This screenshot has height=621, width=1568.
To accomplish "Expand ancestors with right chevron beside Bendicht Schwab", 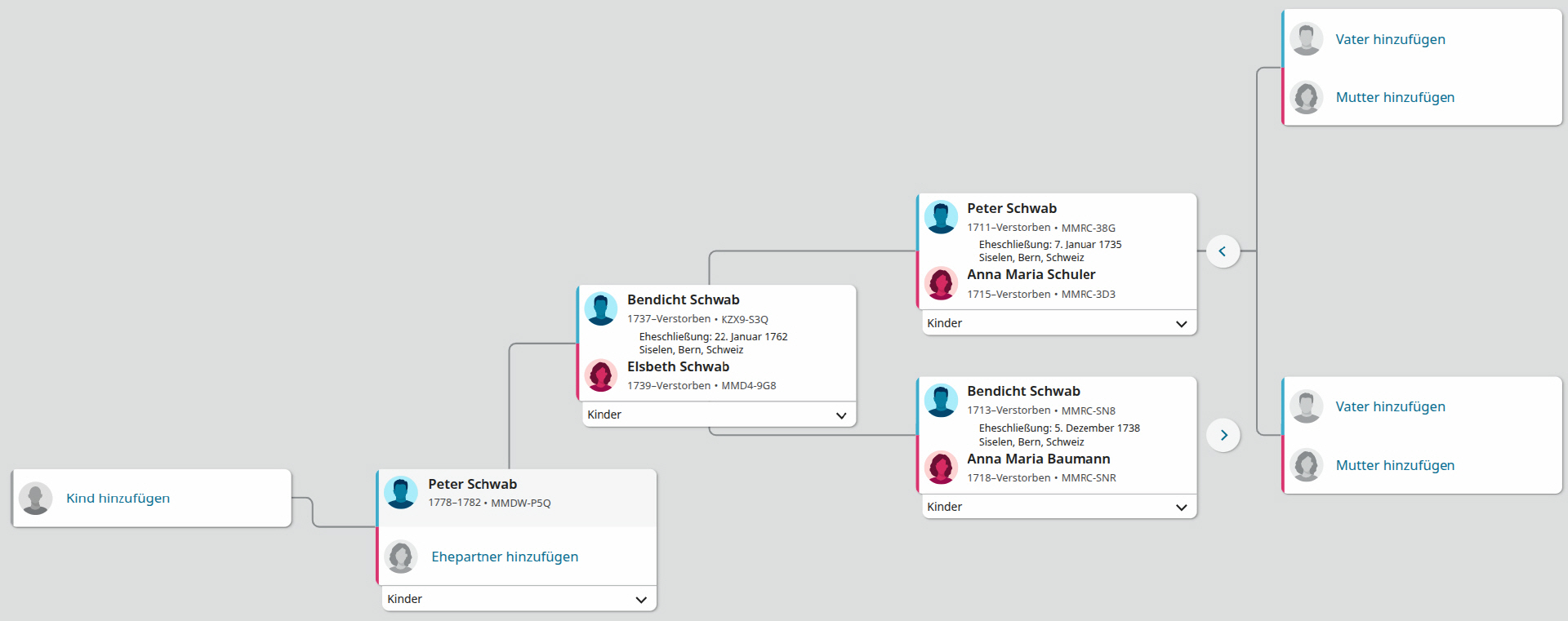I will pyautogui.click(x=1223, y=435).
